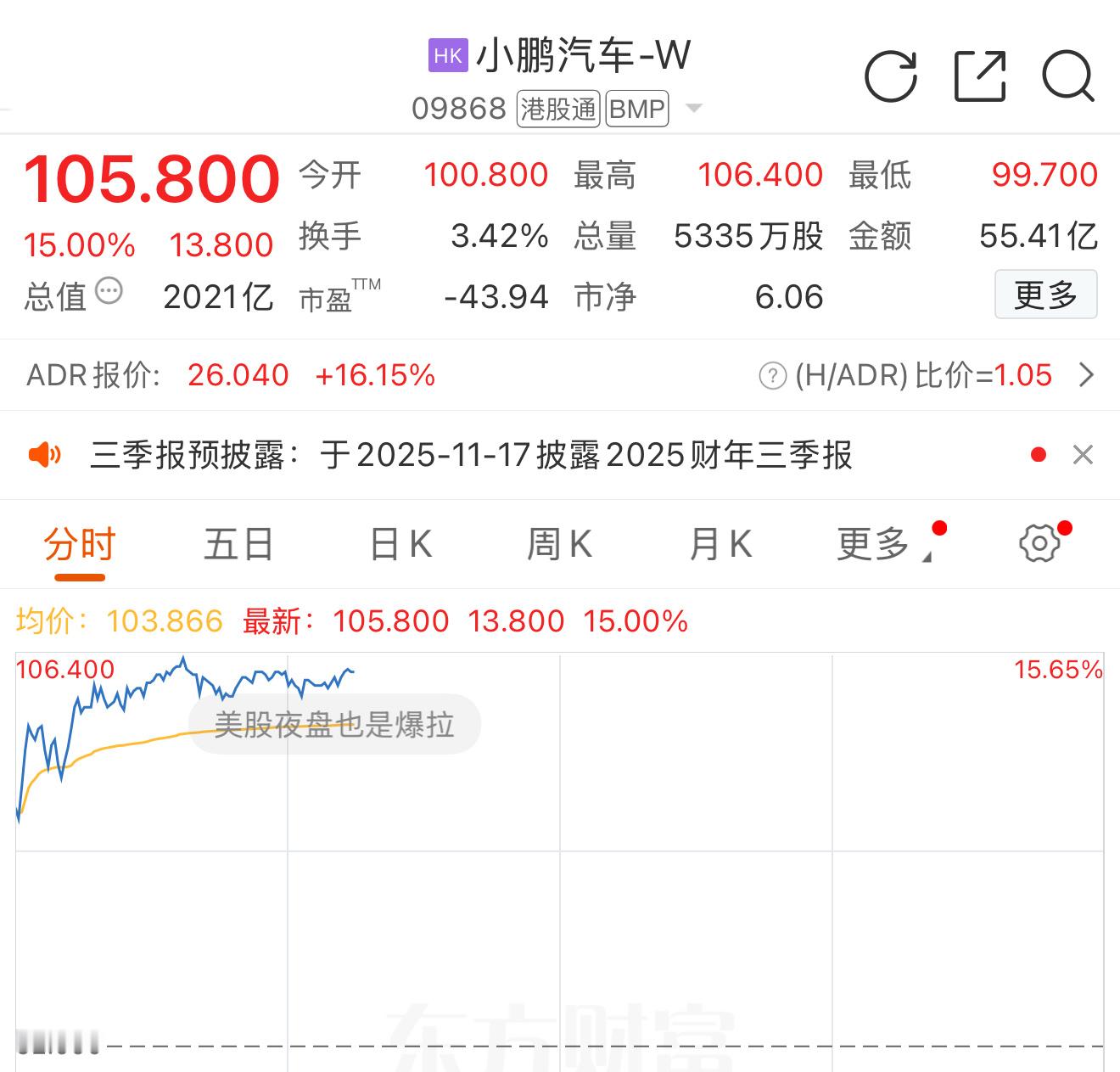Switch to the 五日 tab

[238, 544]
